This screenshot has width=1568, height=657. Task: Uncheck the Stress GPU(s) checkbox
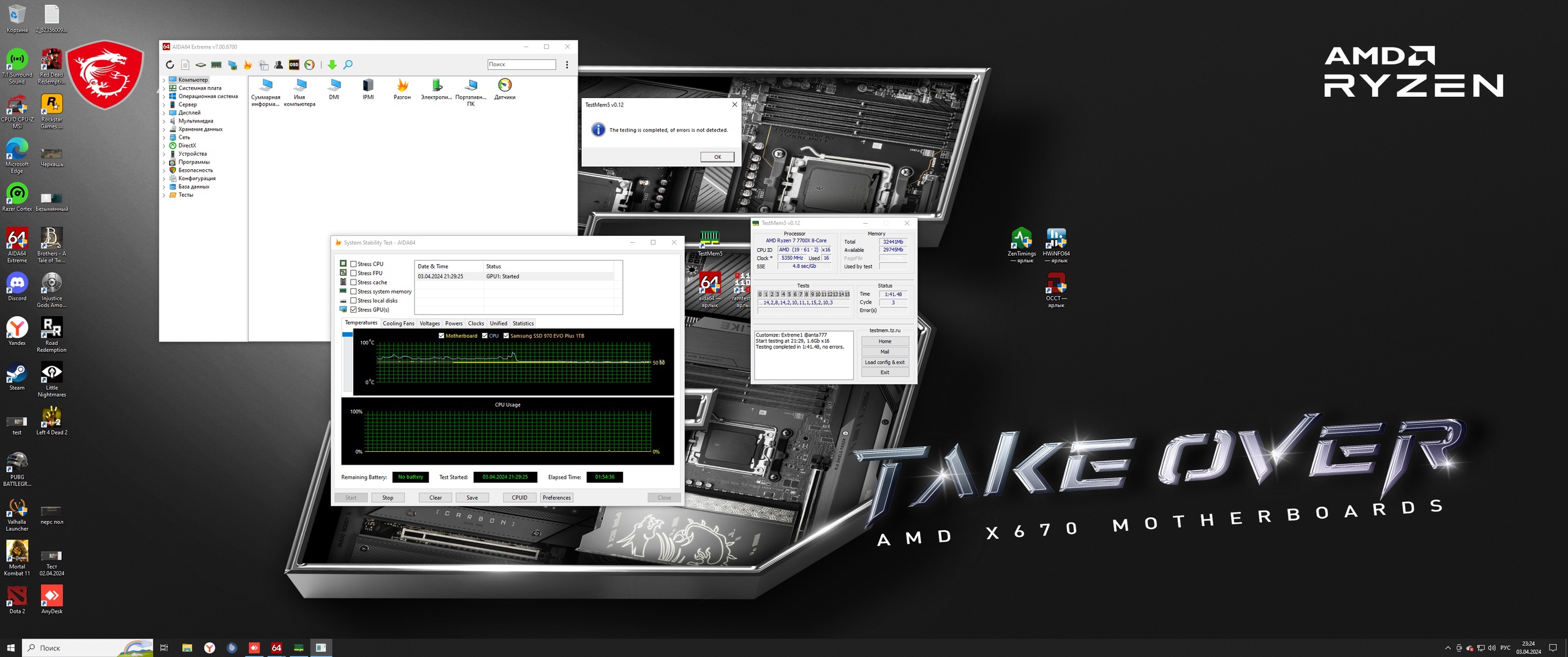coord(353,310)
